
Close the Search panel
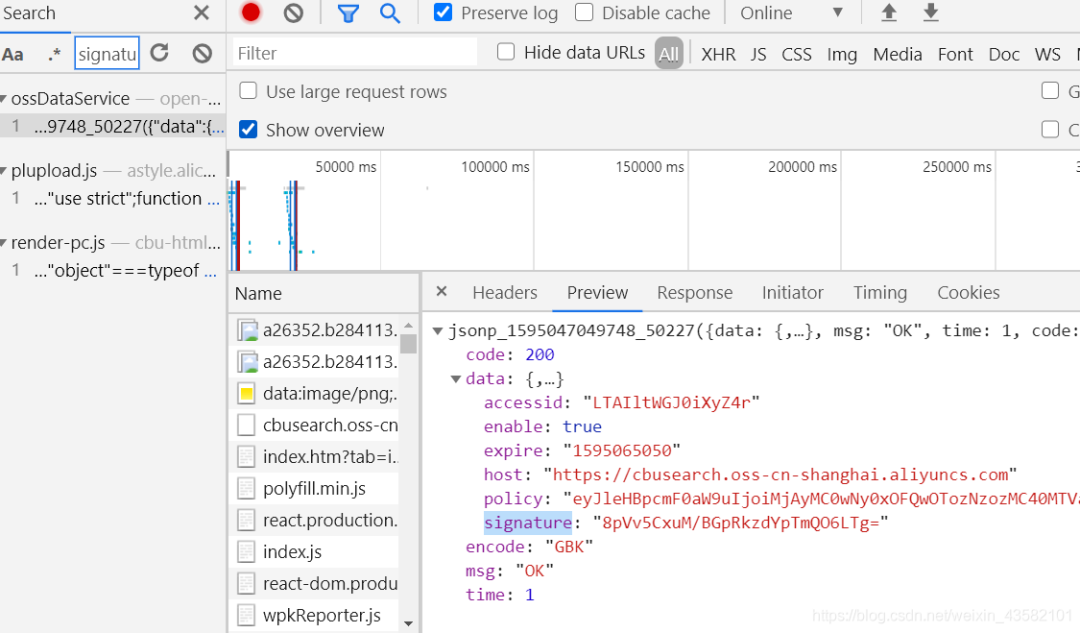coord(201,13)
